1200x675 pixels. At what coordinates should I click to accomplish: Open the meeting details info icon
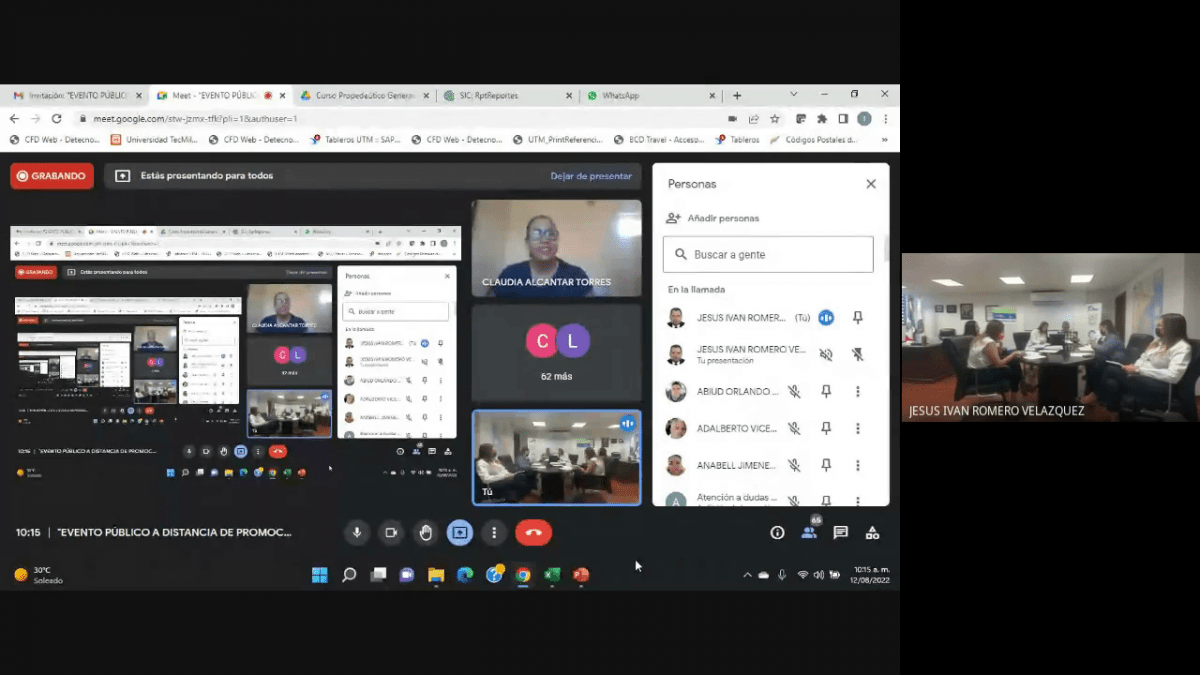pos(777,533)
